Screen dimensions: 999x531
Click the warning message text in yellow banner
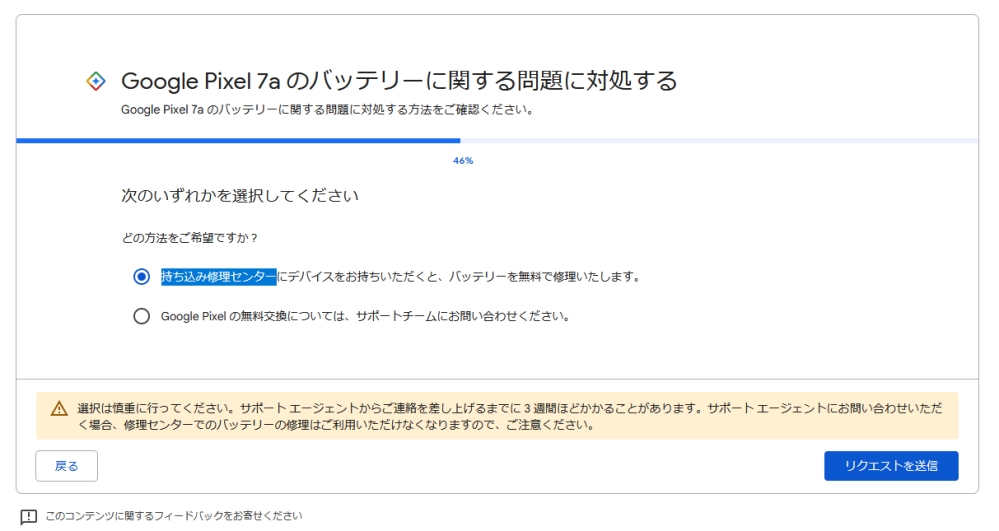510,416
